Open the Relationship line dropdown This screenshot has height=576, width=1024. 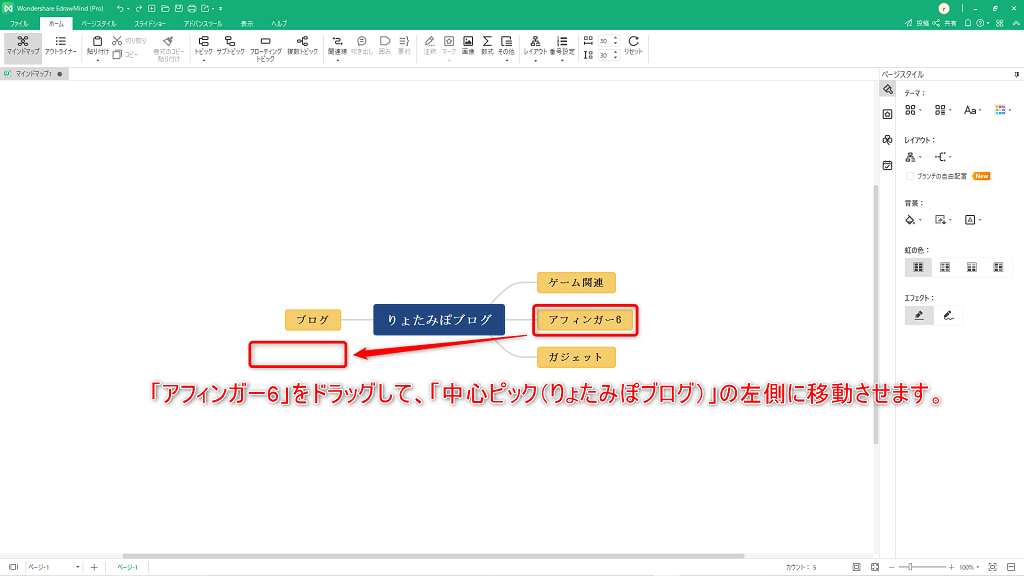click(338, 61)
